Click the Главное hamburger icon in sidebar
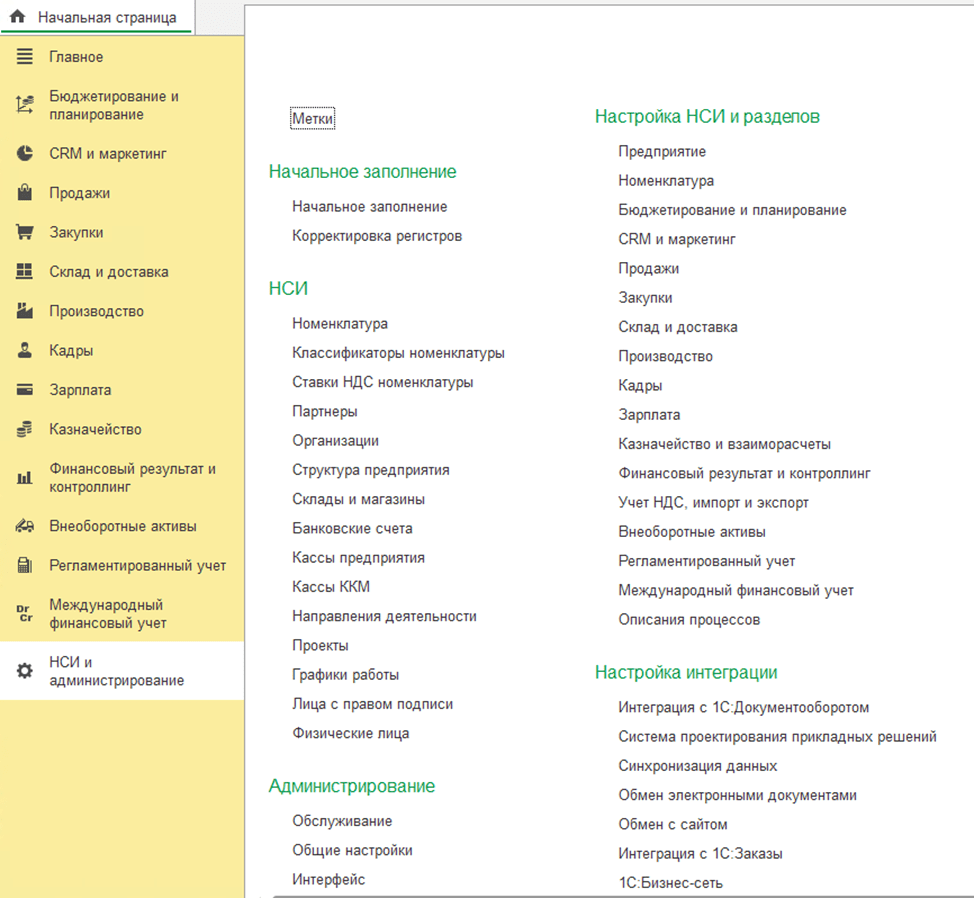 coord(25,57)
